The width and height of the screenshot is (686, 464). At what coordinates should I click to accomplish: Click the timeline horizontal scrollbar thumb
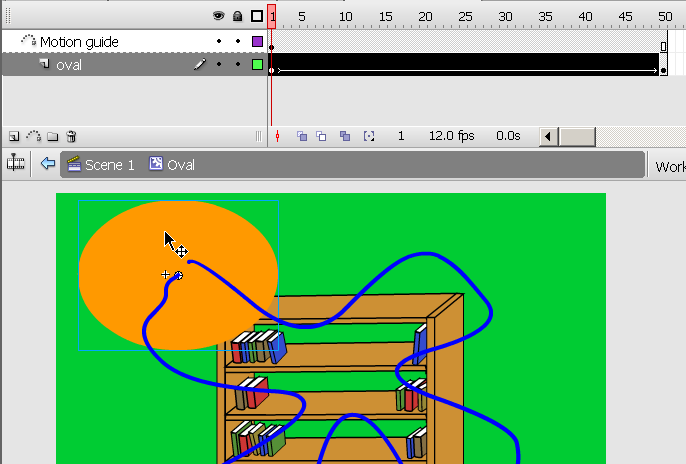578,137
